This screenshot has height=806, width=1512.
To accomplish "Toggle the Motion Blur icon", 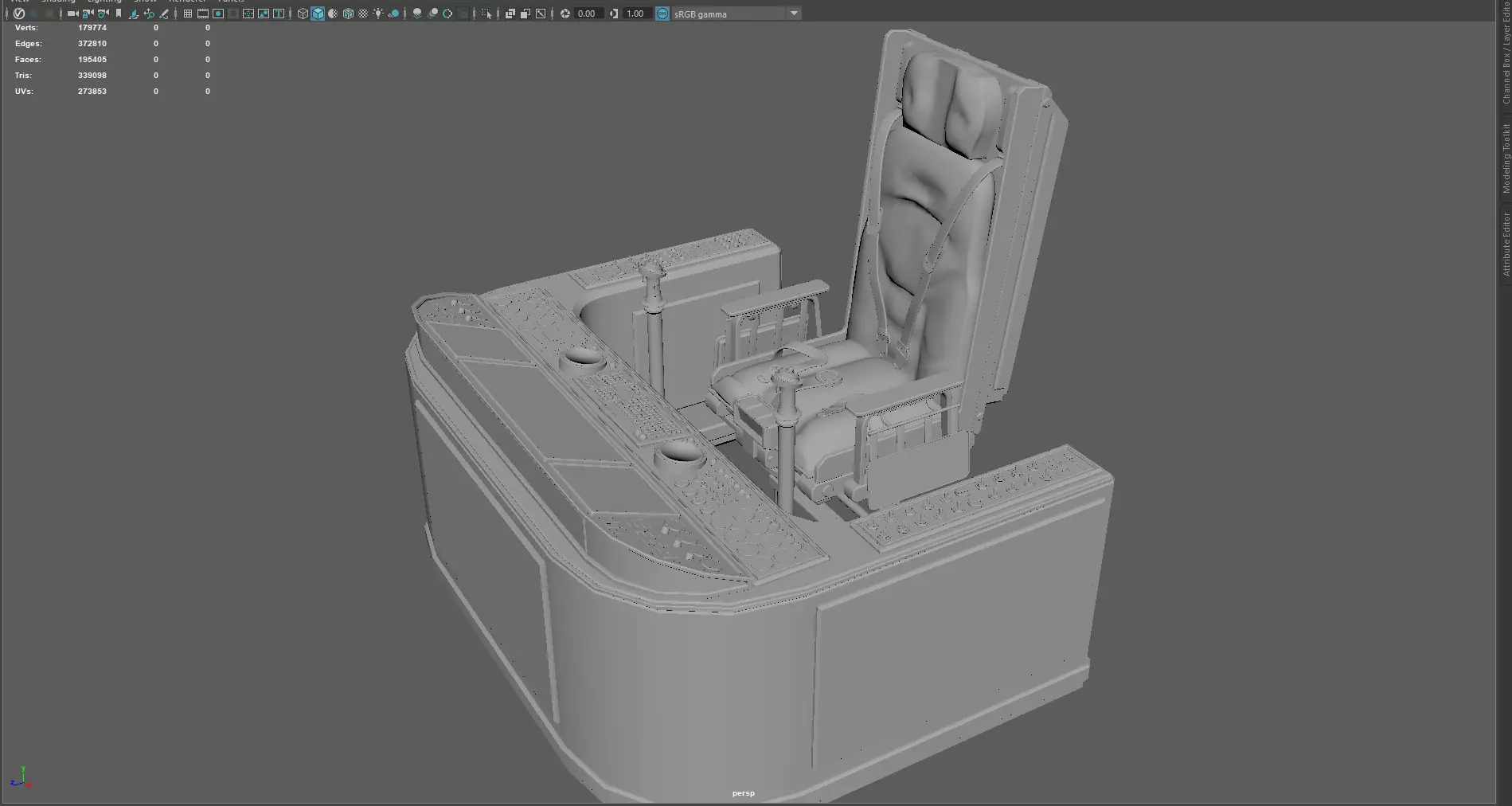I will click(432, 14).
